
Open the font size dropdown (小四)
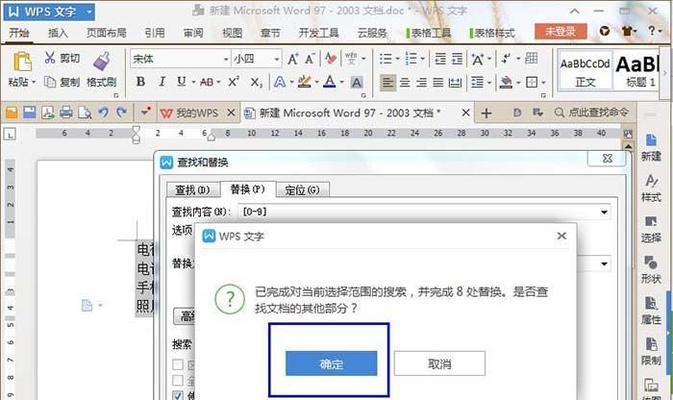coord(277,59)
